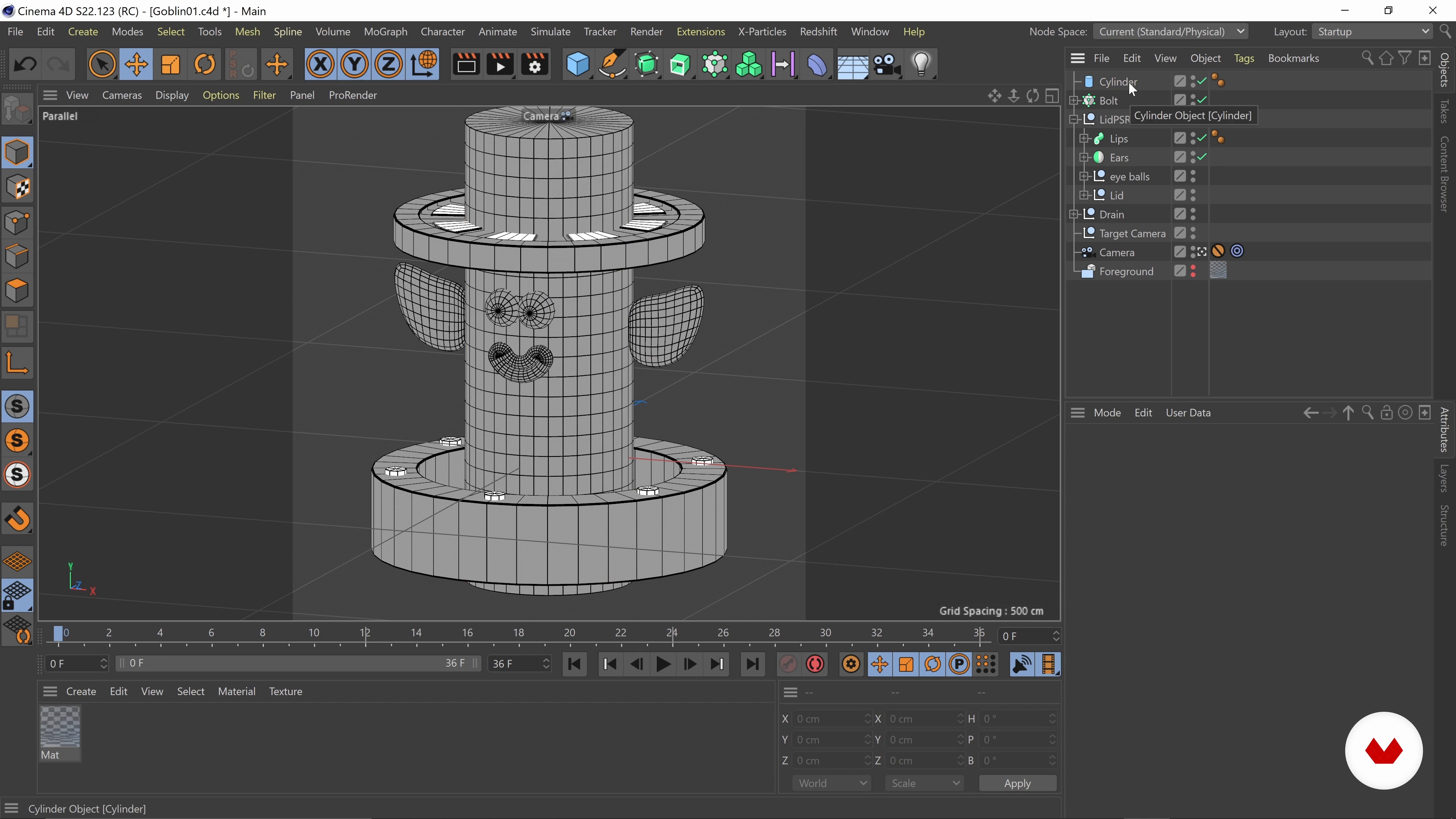
Task: Select the Spline Pen tool
Action: coord(612,64)
